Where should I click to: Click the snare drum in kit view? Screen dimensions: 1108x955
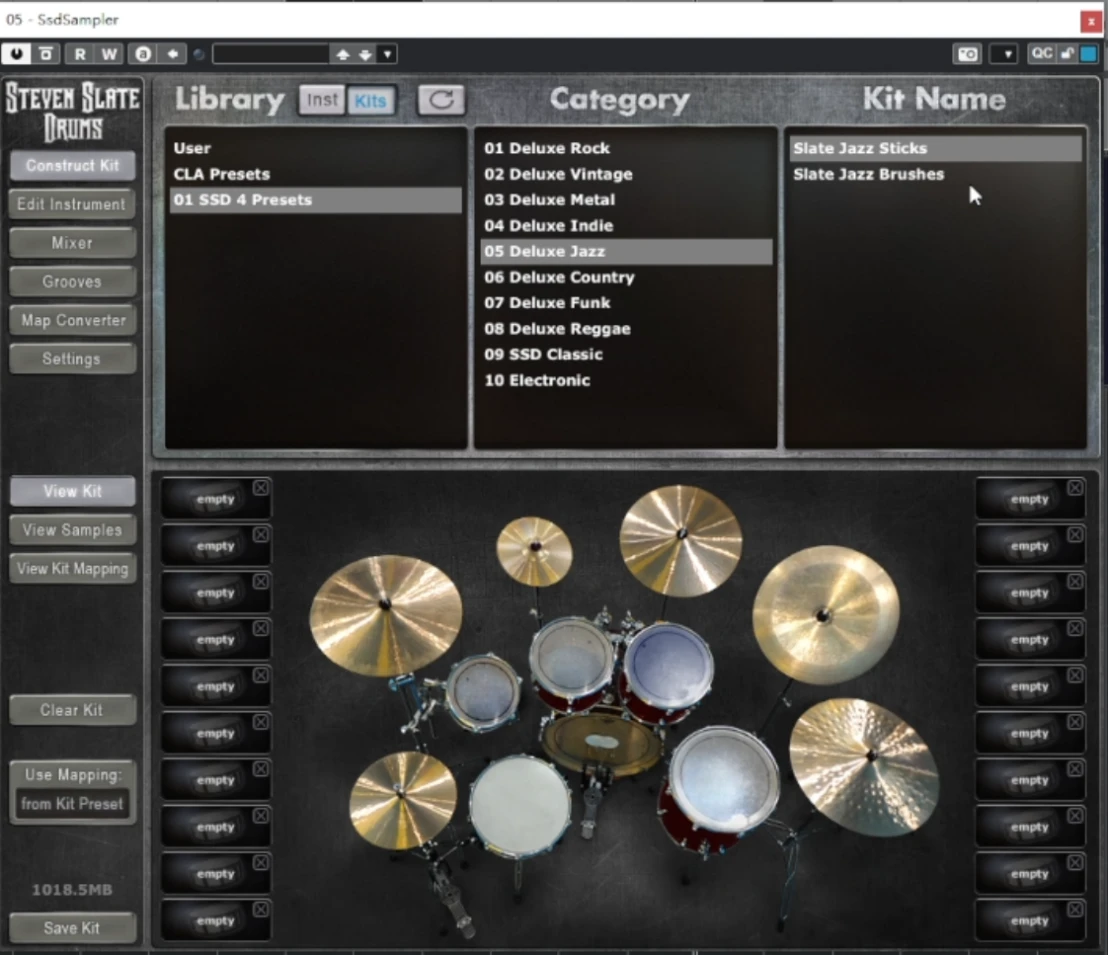click(x=520, y=806)
